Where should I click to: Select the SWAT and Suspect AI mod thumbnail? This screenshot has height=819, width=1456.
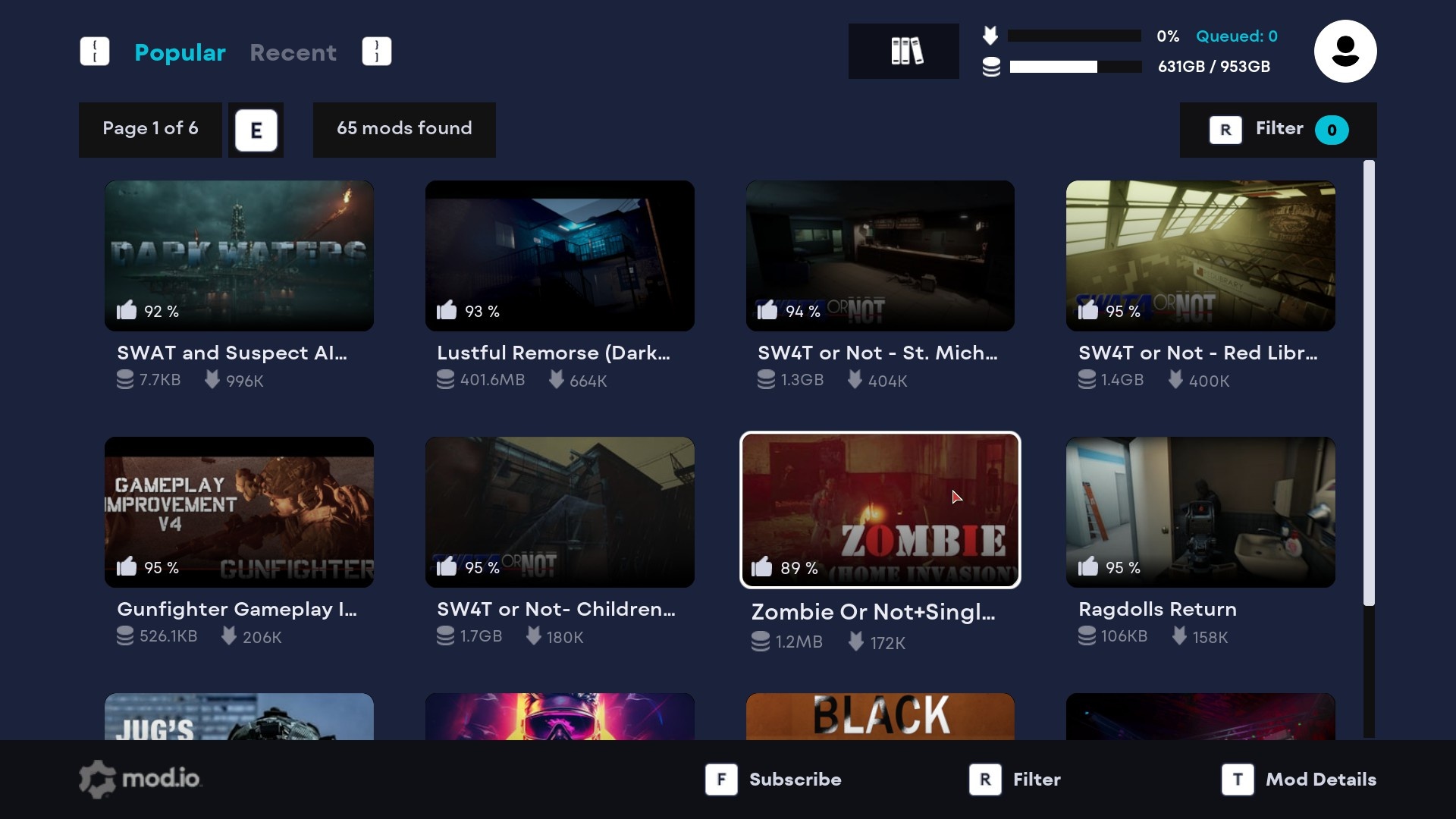click(x=239, y=256)
